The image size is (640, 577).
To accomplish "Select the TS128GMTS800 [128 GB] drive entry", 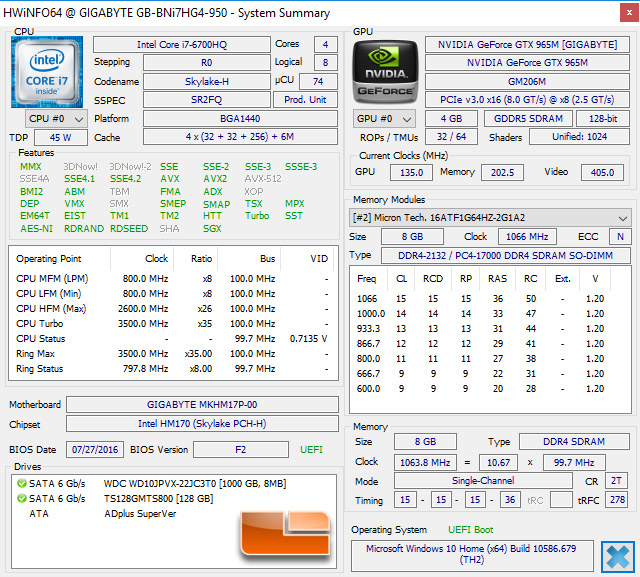I will (158, 499).
